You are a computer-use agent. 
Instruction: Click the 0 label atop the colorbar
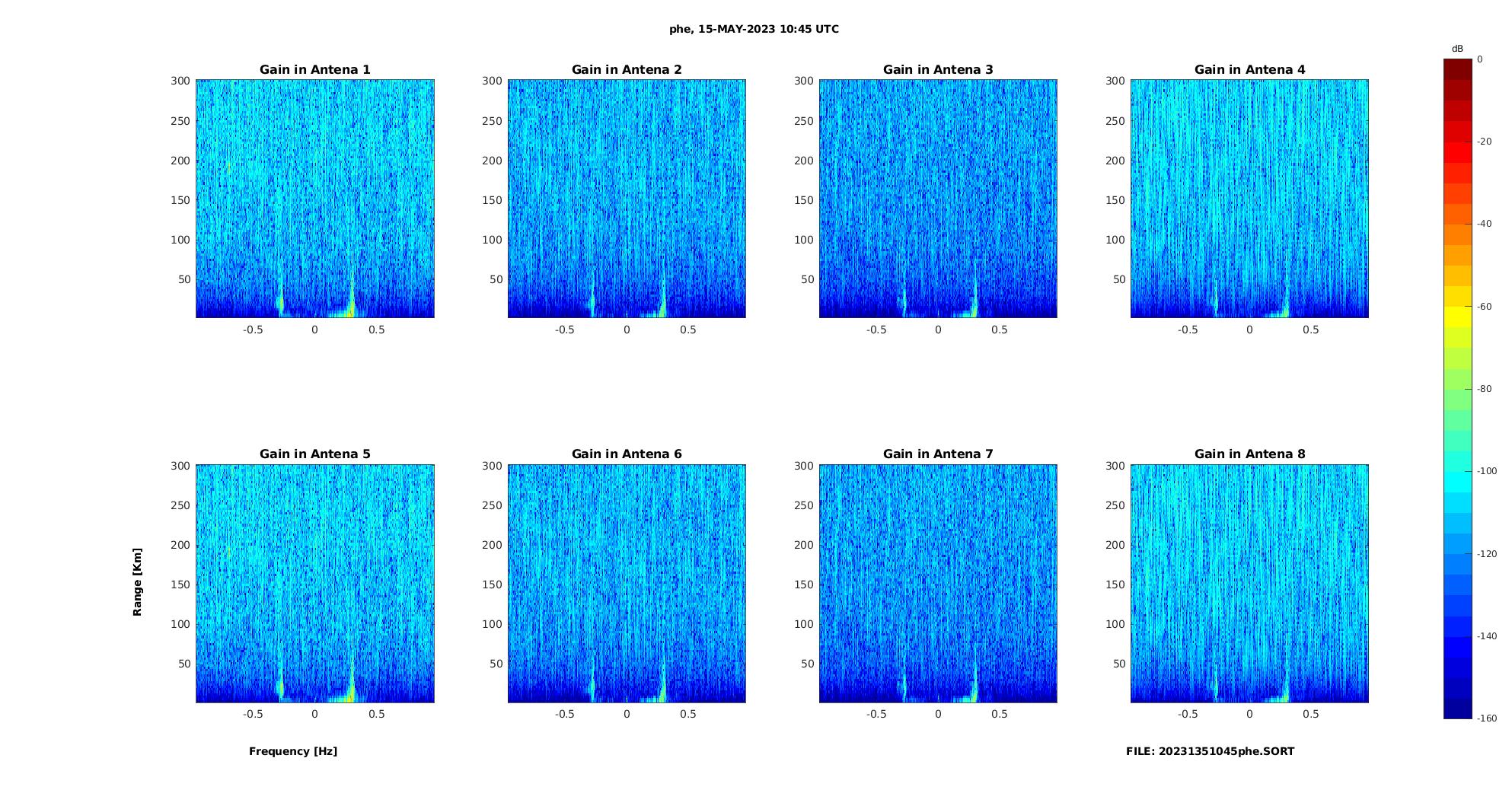1479,59
